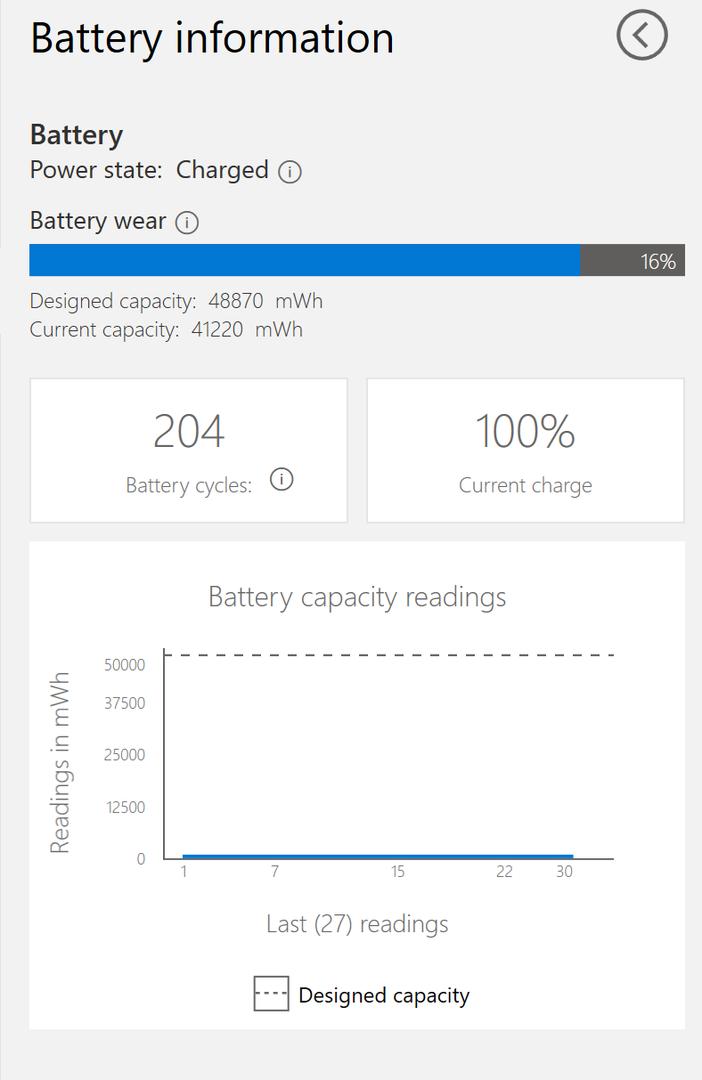Select the Current capacity 41220 mWh text

tap(166, 329)
